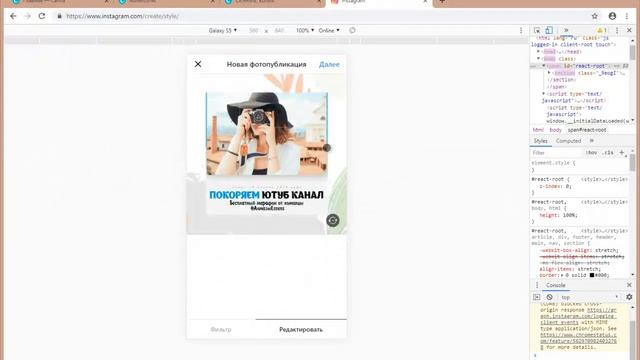Switch to the Фильтр tab

pyautogui.click(x=221, y=329)
